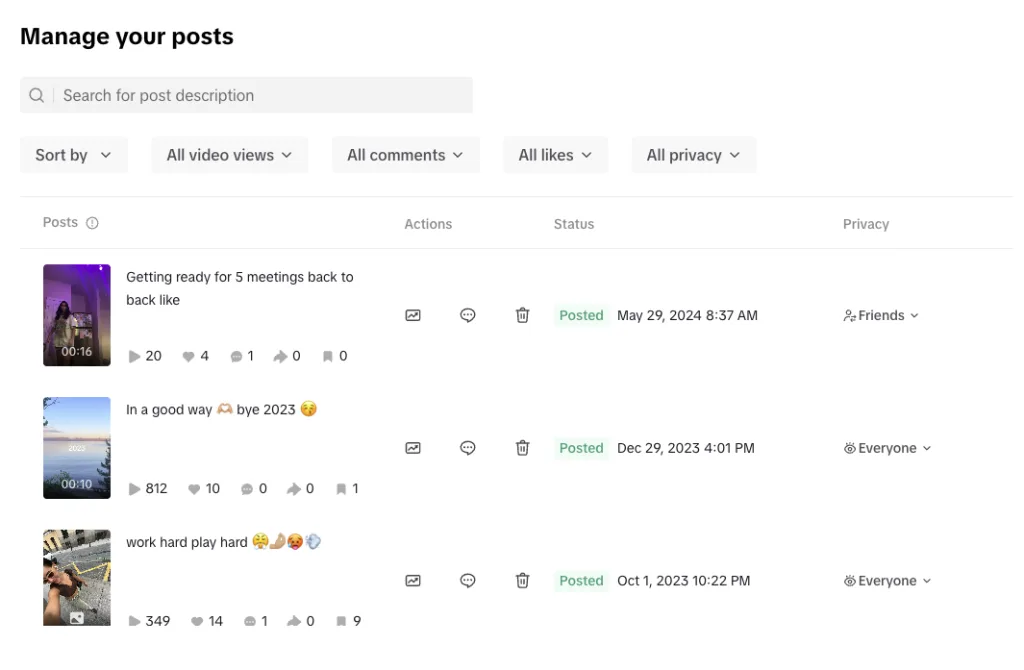Open comments icon for bye 2023 post
Image resolution: width=1024 pixels, height=670 pixels.
(468, 448)
